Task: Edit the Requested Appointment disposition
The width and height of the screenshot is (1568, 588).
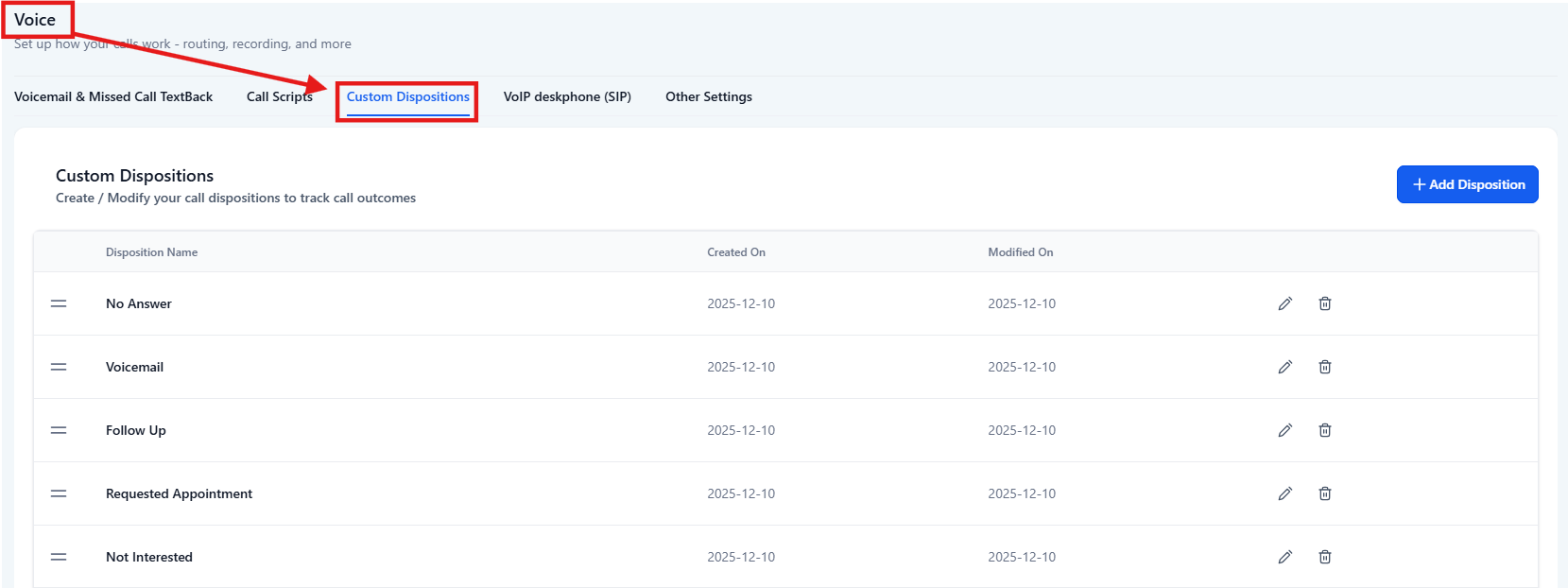Action: click(x=1284, y=493)
